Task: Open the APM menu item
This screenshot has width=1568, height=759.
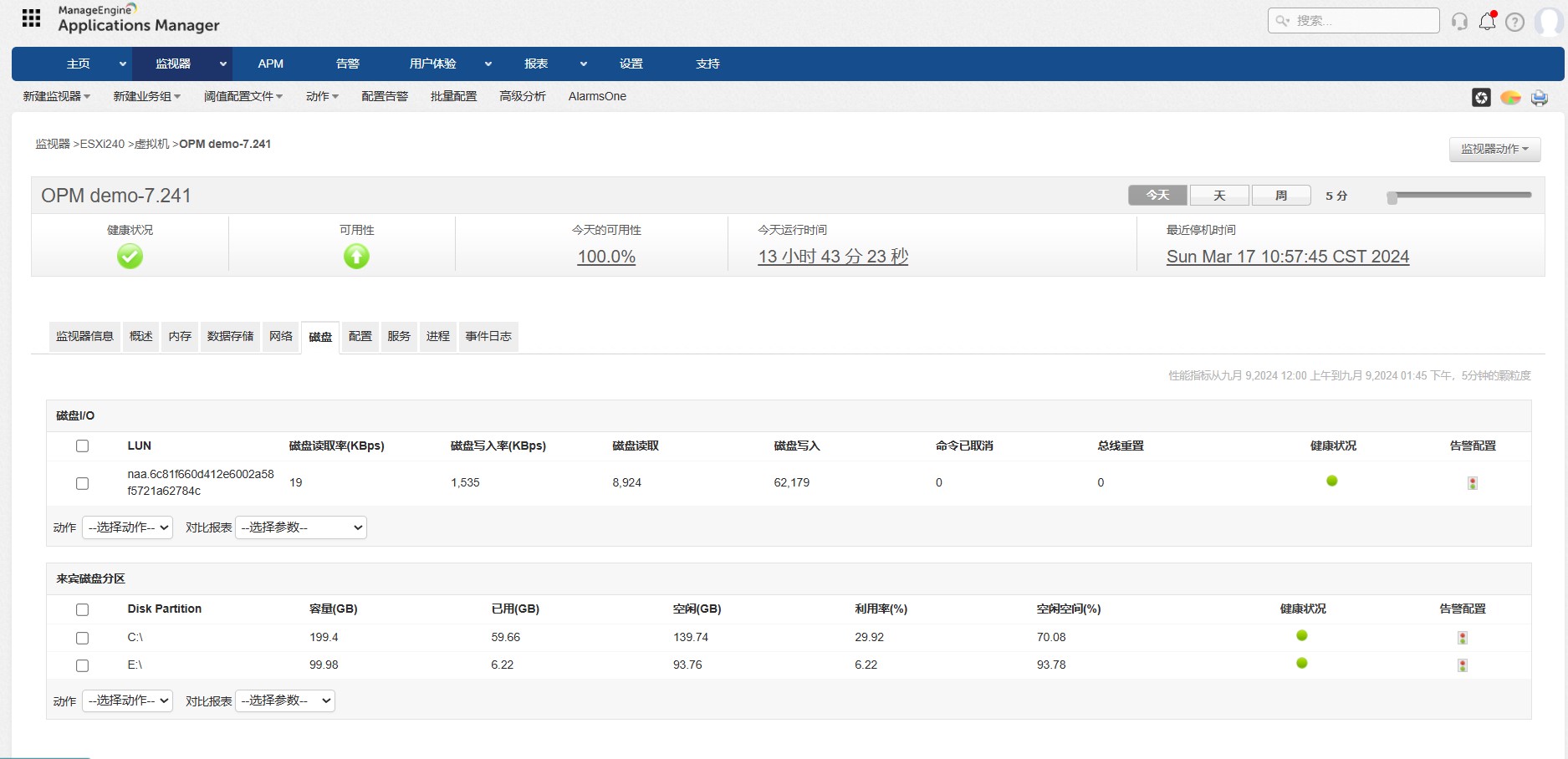Action: [270, 64]
